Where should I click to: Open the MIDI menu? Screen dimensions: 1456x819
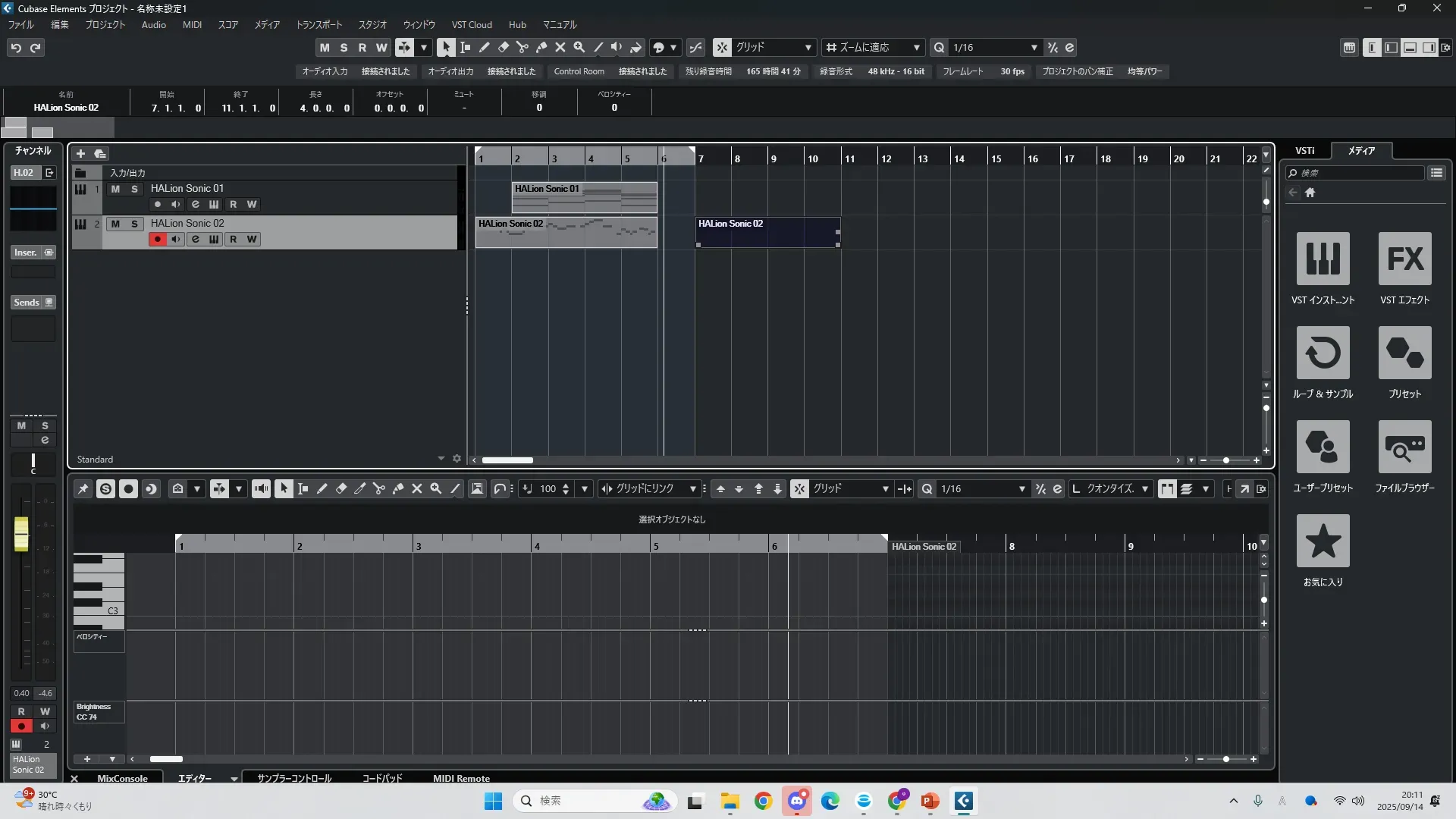coord(192,25)
